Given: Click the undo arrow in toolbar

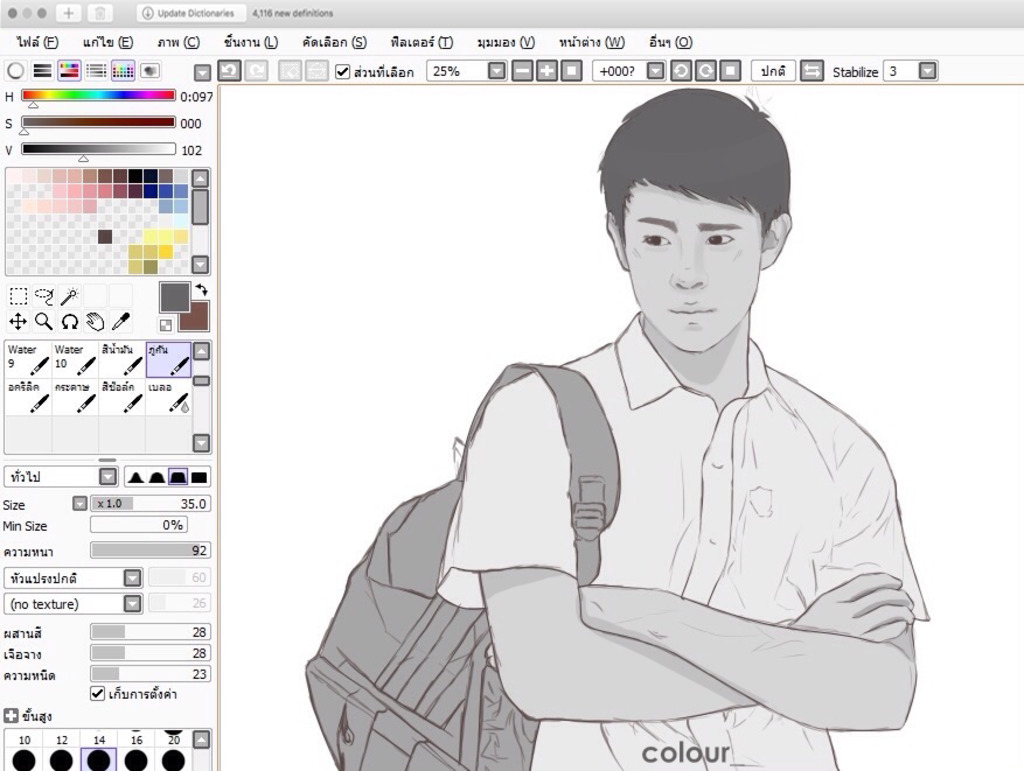Looking at the screenshot, I should point(229,71).
